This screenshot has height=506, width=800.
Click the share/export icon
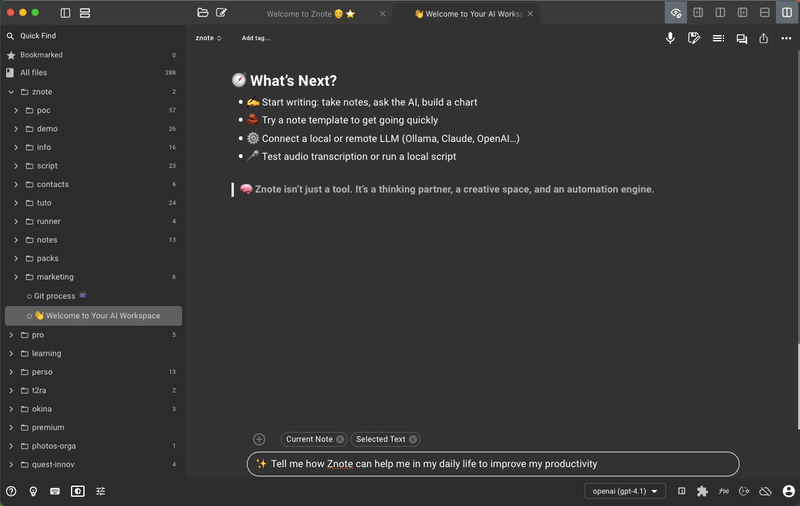pos(763,38)
